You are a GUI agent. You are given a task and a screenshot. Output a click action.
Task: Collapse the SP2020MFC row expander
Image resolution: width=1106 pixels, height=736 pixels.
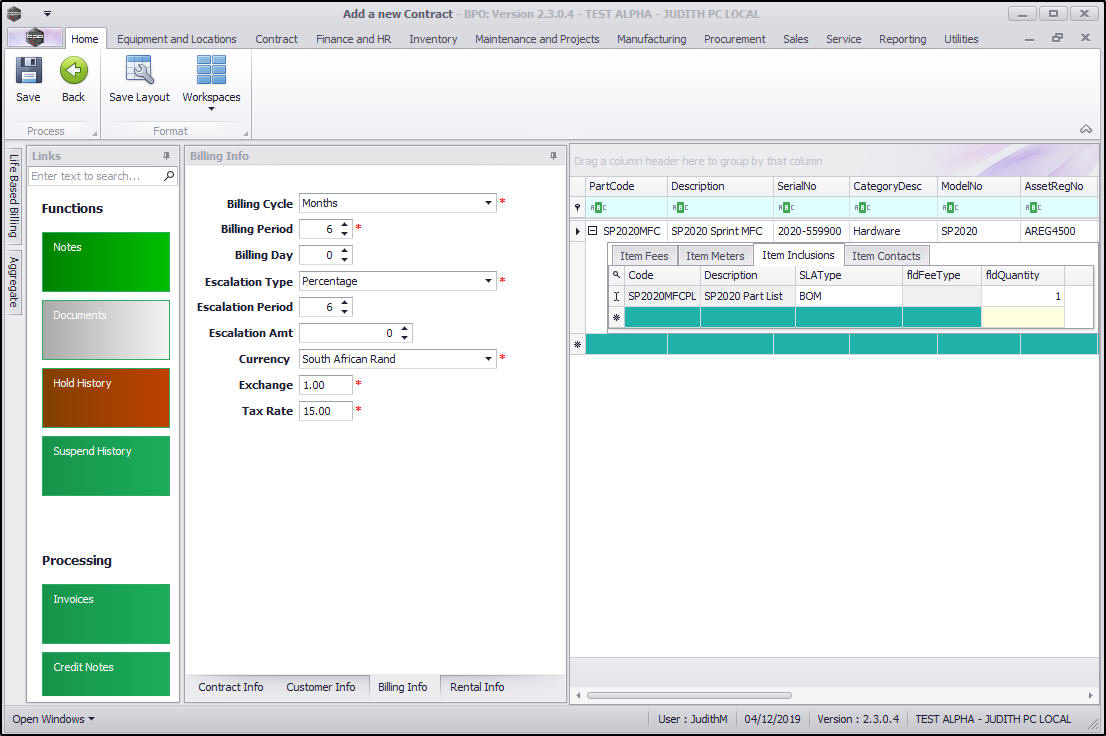point(593,231)
